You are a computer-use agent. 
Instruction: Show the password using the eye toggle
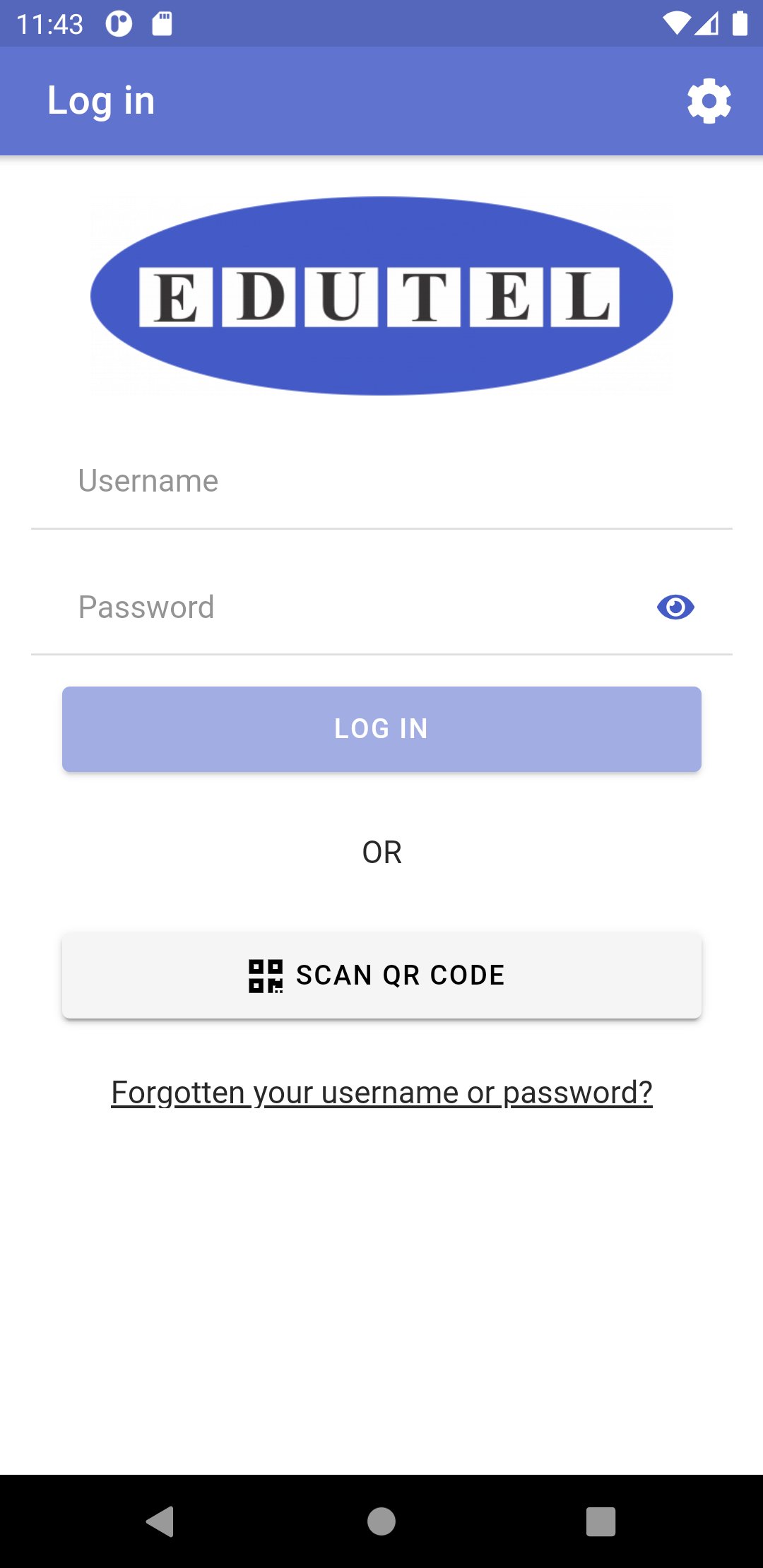[x=677, y=606]
